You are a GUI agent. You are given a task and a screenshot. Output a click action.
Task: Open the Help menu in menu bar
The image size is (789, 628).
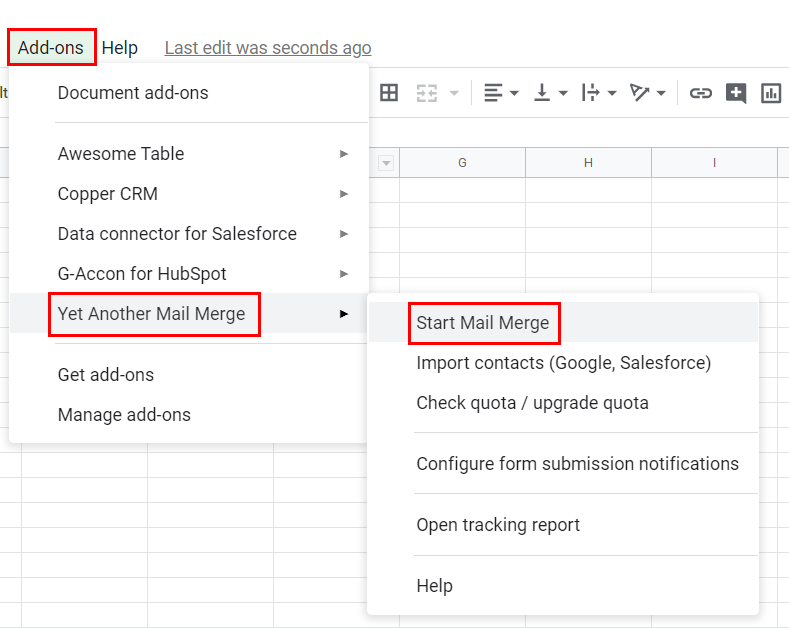[120, 48]
